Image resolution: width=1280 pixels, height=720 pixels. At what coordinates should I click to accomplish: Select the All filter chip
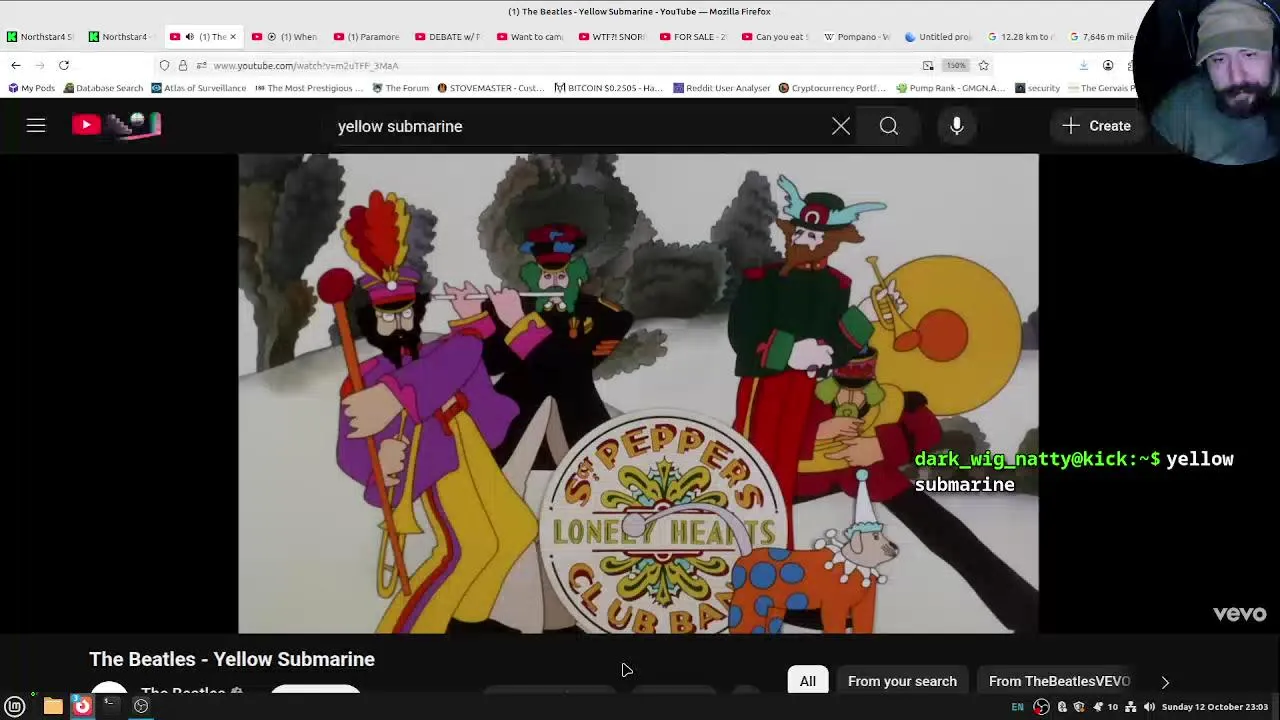pyautogui.click(x=807, y=681)
